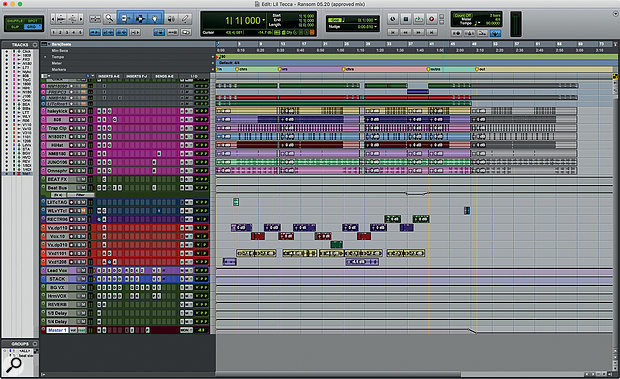The height and width of the screenshot is (379, 620).
Task: Toggle Count Off in MIDI controls
Action: point(462,15)
